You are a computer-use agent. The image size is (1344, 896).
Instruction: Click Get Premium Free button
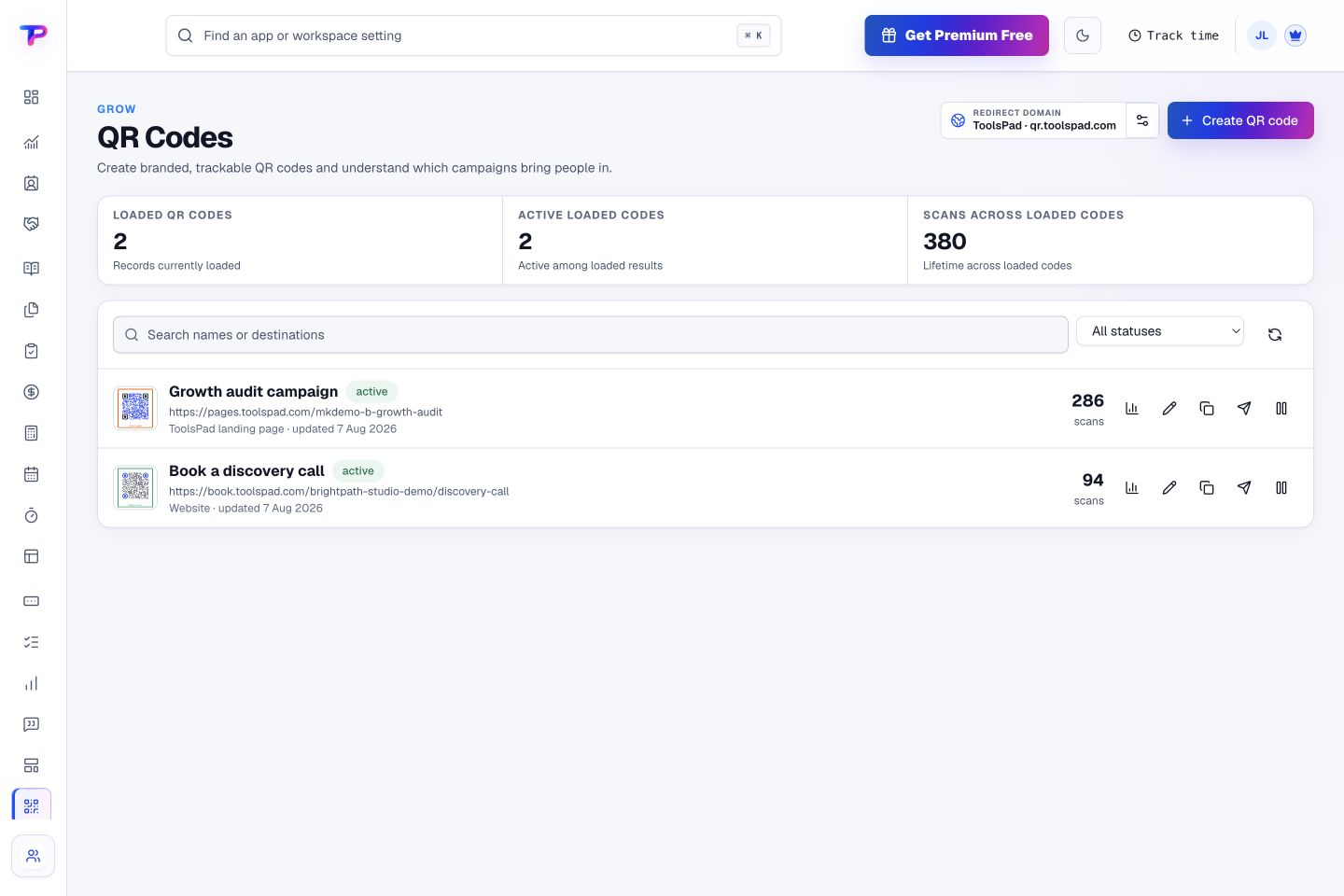tap(957, 35)
